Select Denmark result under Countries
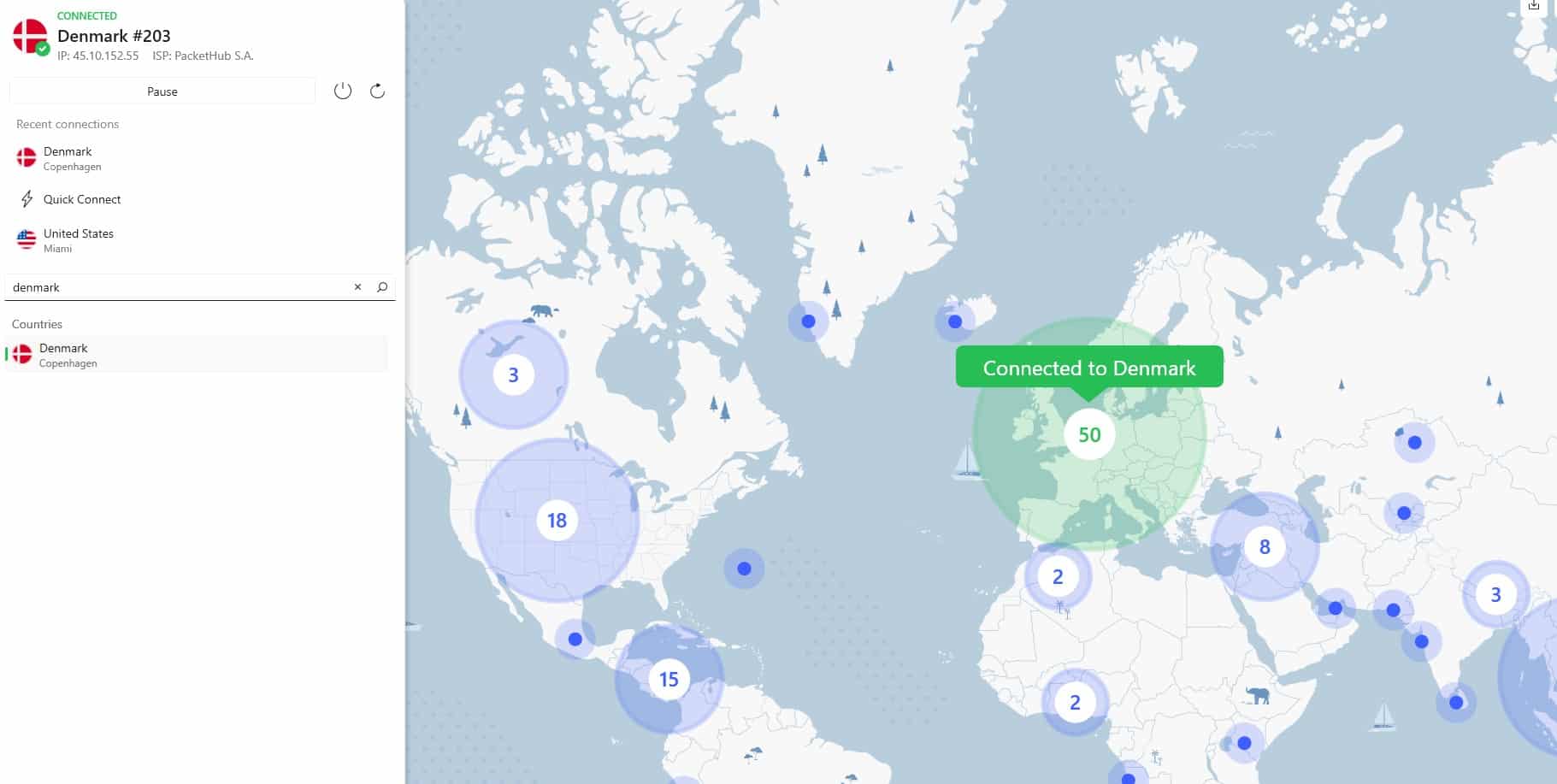The image size is (1557, 784). 197,354
